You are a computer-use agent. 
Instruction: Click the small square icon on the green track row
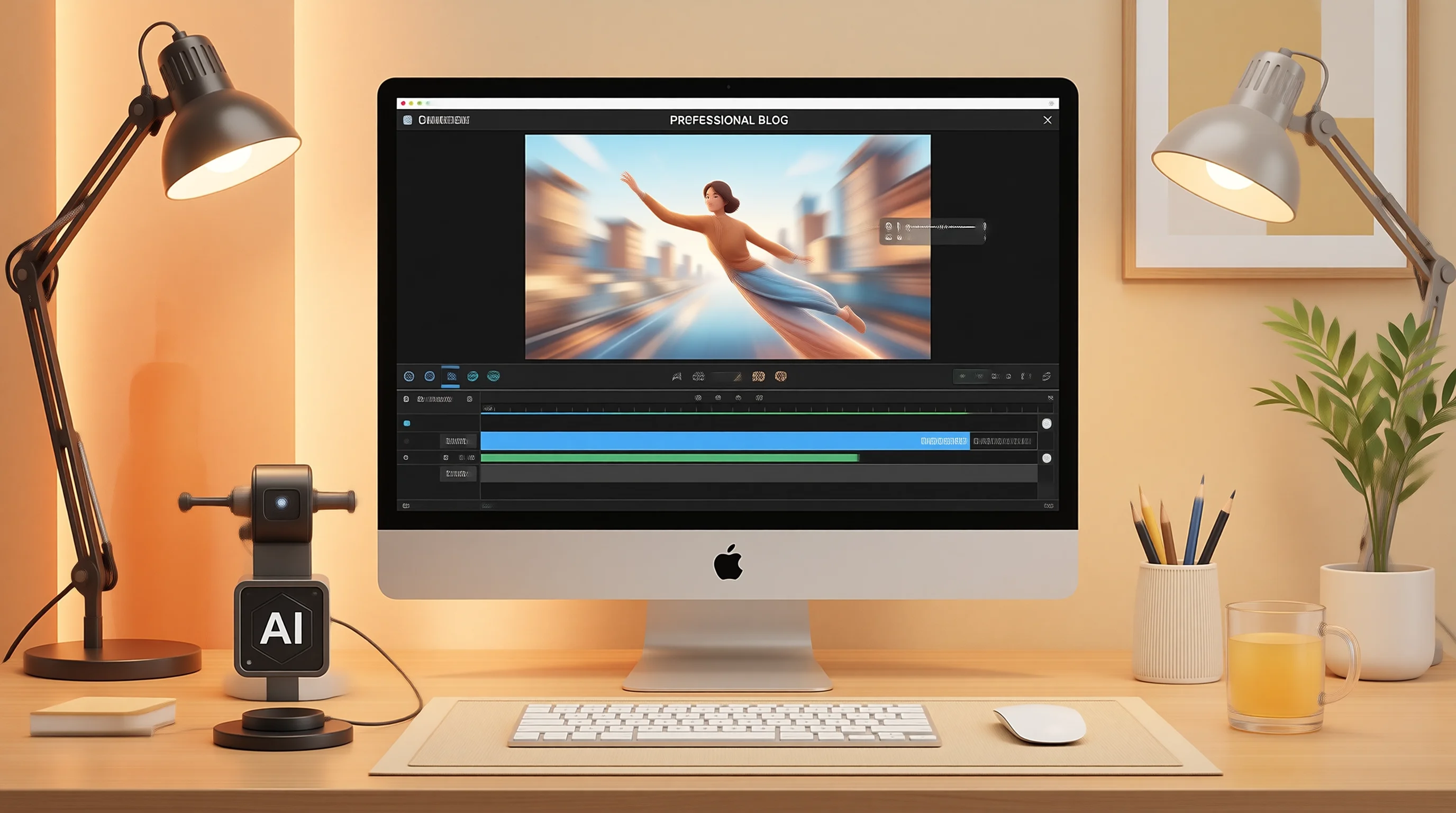tap(446, 458)
